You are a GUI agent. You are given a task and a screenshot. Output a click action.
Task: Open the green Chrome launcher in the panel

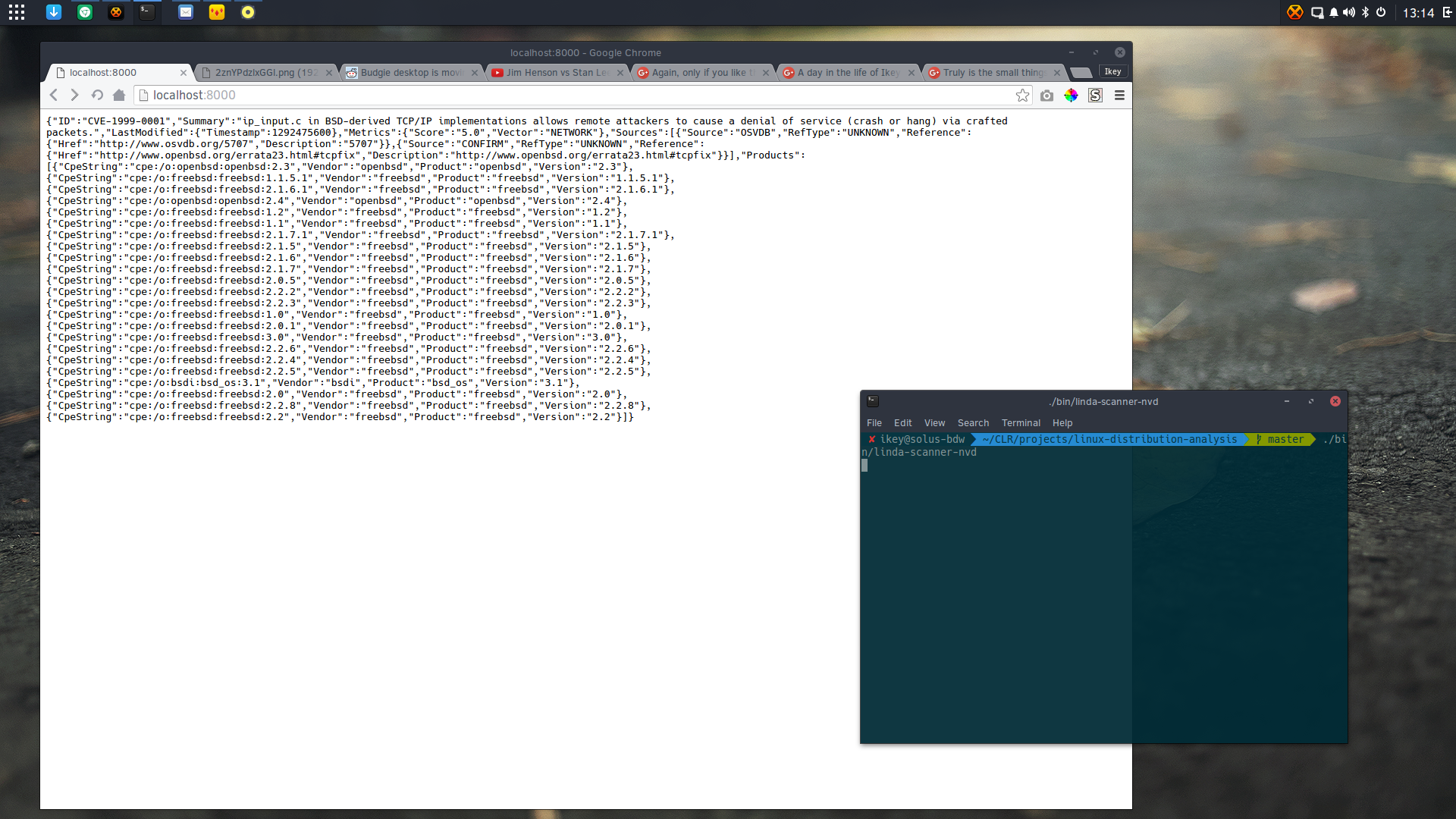tap(85, 12)
